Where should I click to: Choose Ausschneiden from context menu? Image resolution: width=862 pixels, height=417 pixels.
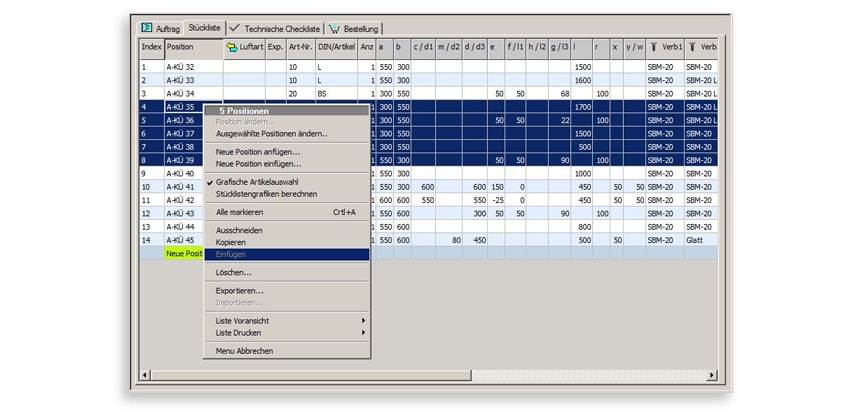[240, 230]
